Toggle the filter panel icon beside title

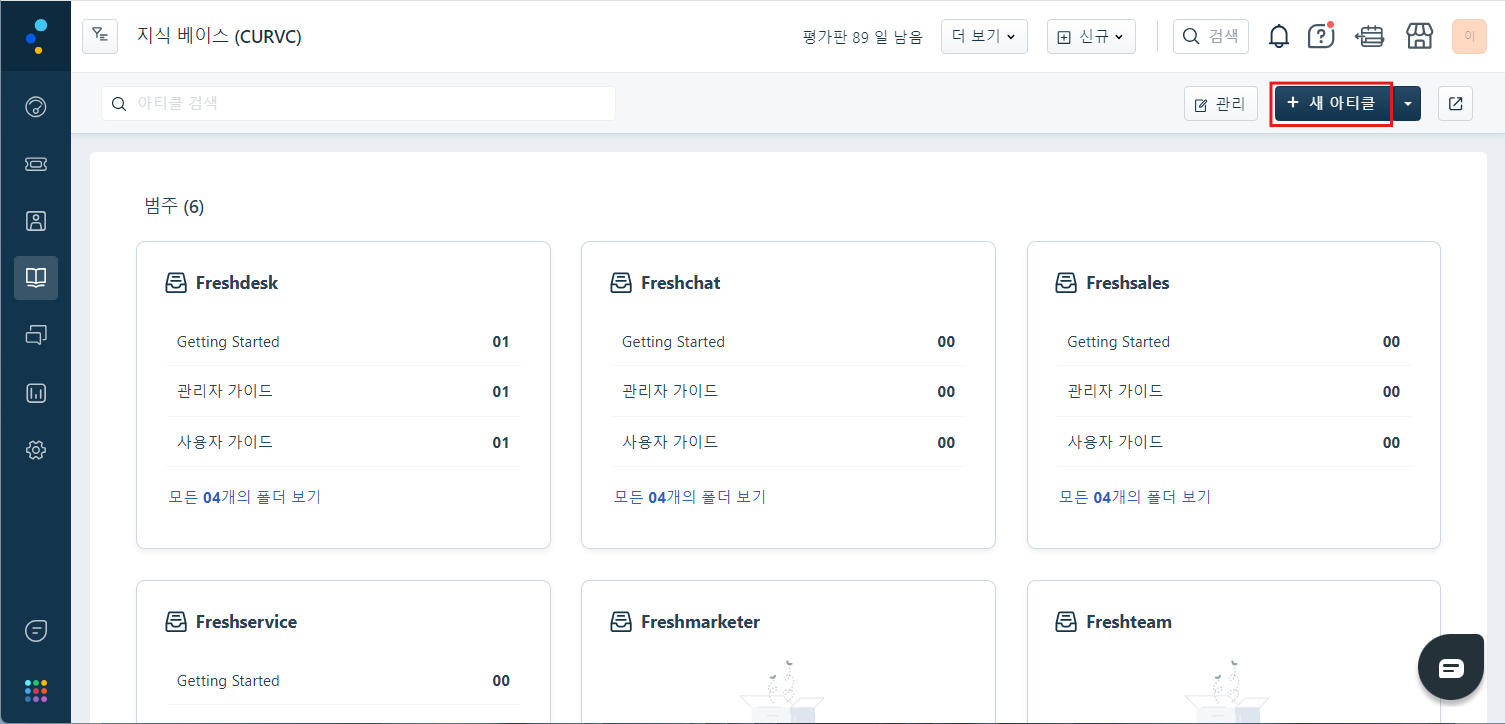100,36
